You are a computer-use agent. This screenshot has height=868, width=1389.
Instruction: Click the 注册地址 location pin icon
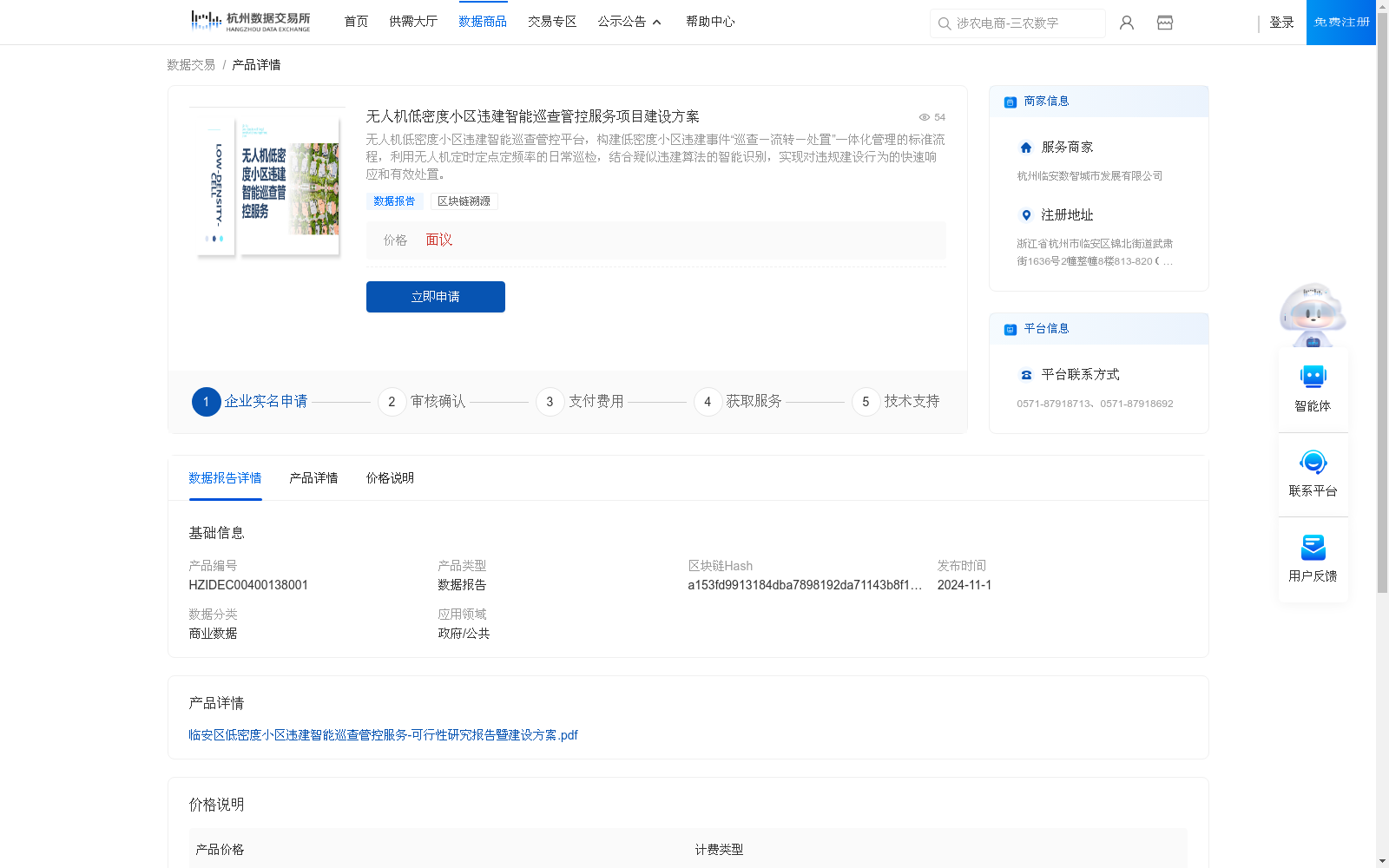tap(1026, 215)
